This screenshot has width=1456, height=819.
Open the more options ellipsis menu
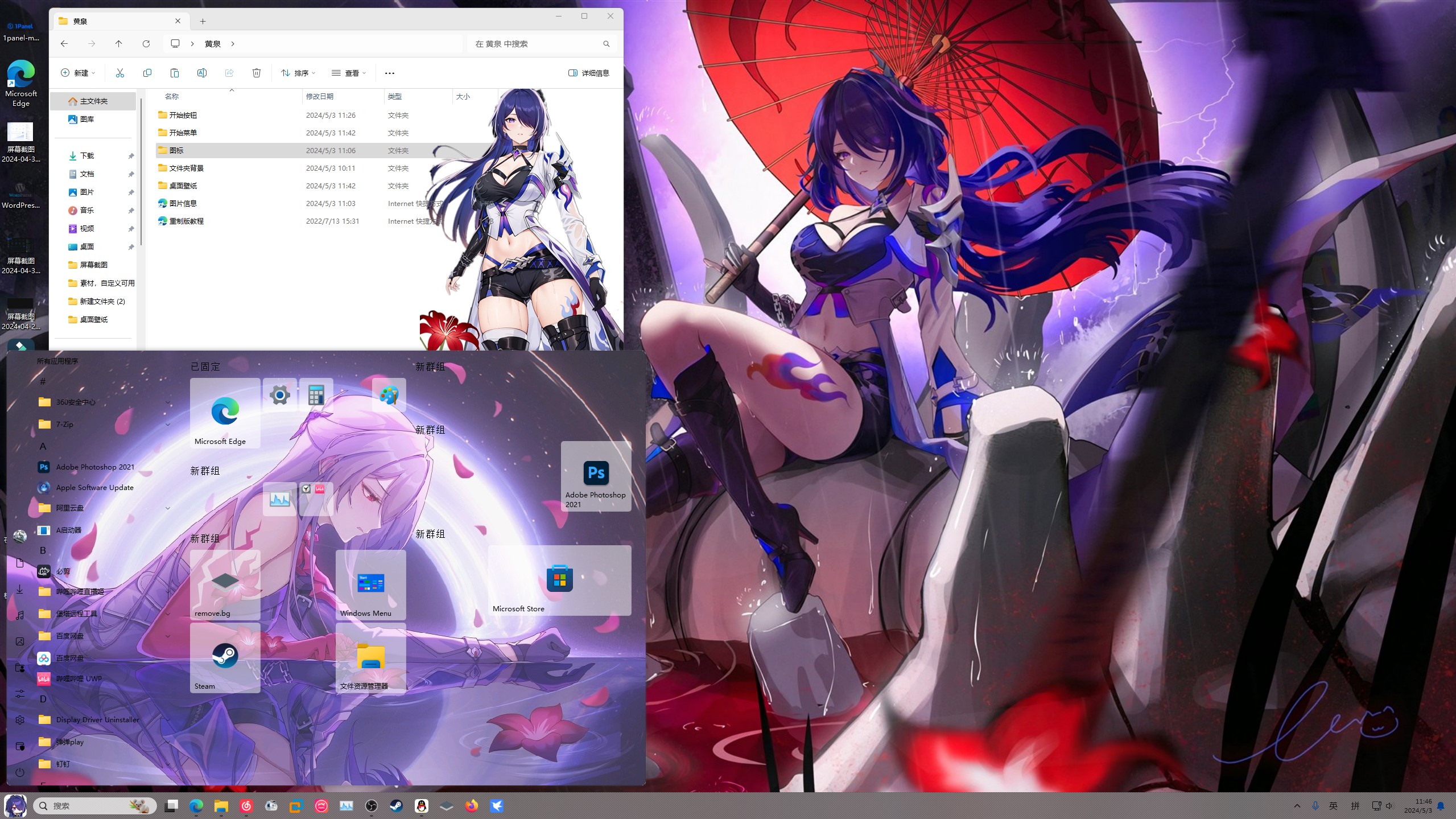(390, 73)
